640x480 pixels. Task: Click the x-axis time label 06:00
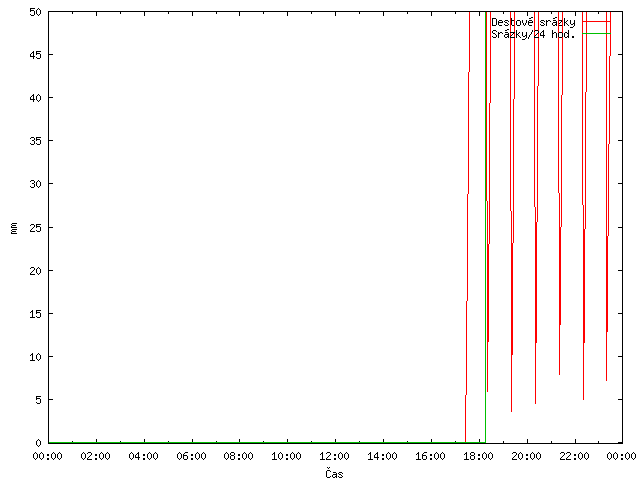pyautogui.click(x=191, y=456)
